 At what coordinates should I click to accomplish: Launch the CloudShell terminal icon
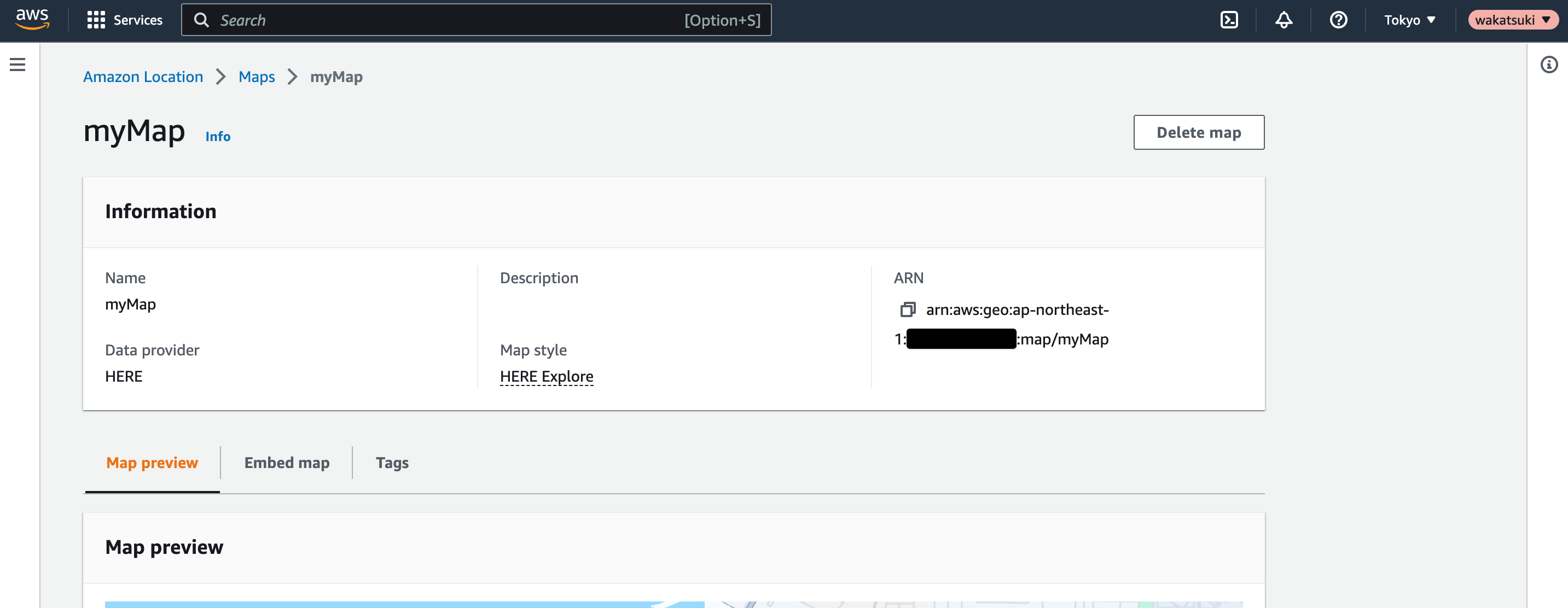click(x=1229, y=20)
